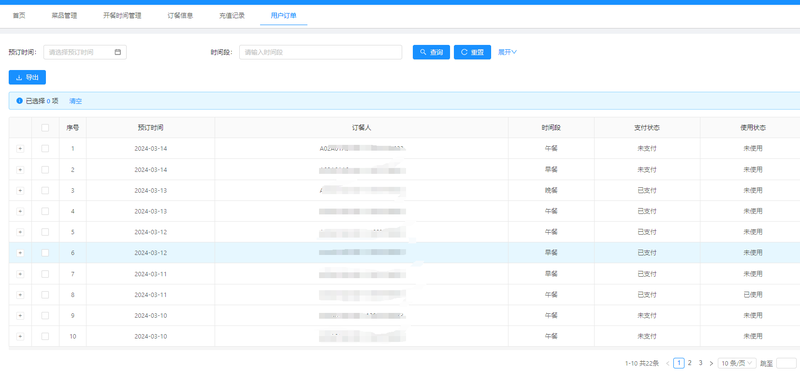The height and width of the screenshot is (381, 800).
Task: Expand row 3 details
Action: coord(20,190)
